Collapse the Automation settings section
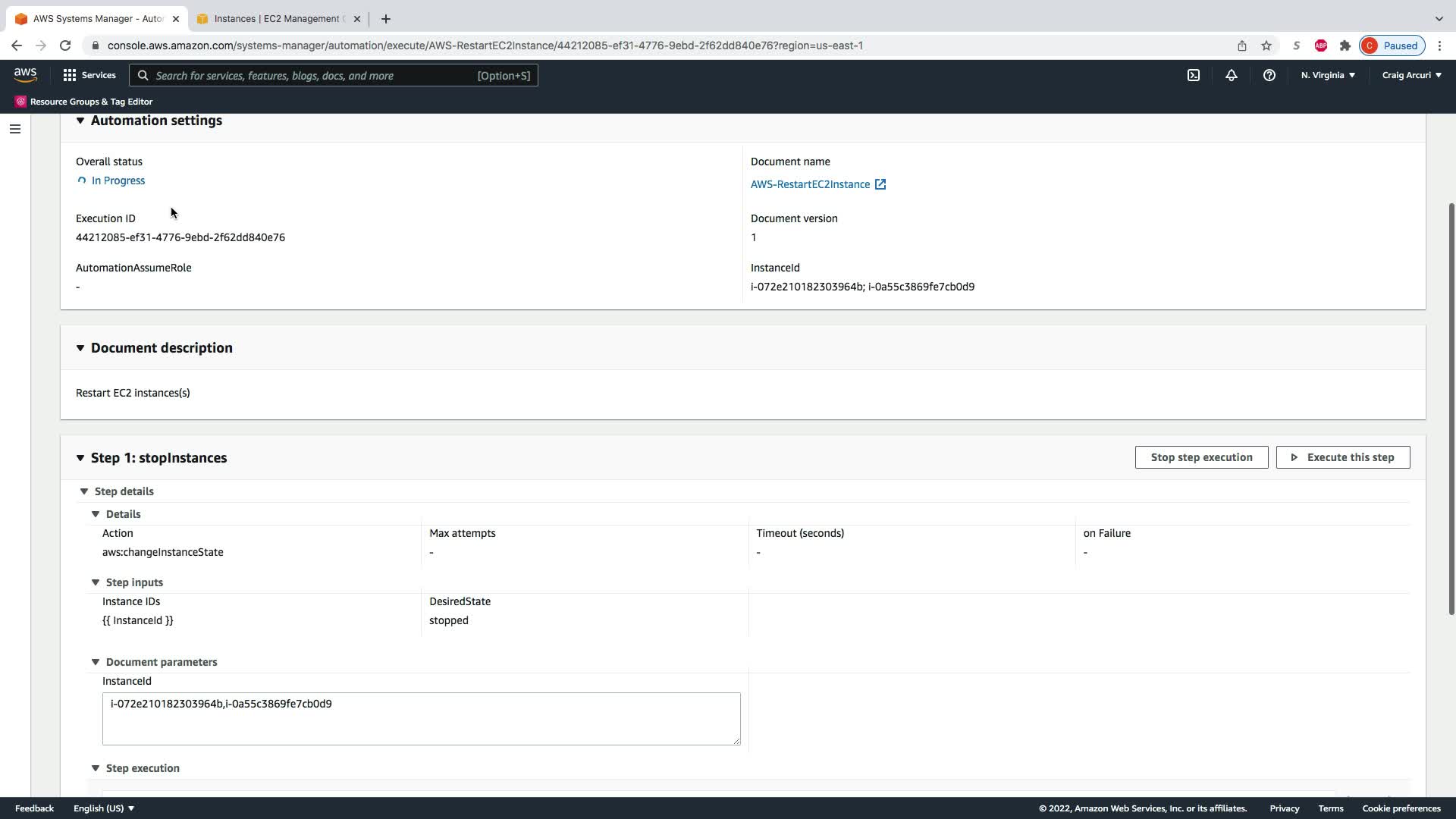 tap(80, 121)
